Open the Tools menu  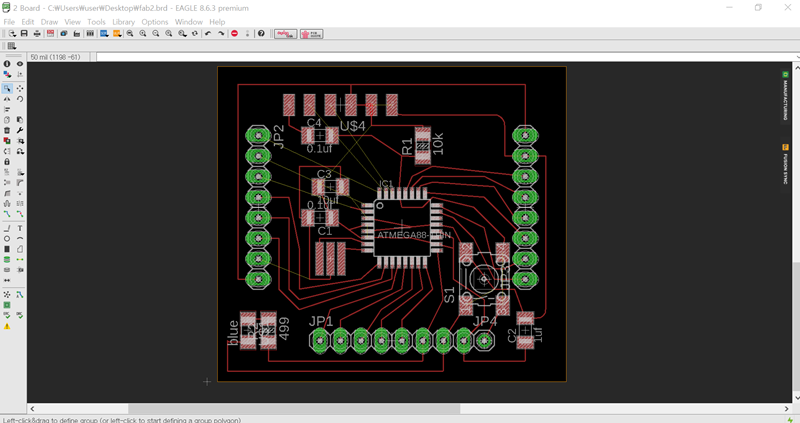click(96, 22)
